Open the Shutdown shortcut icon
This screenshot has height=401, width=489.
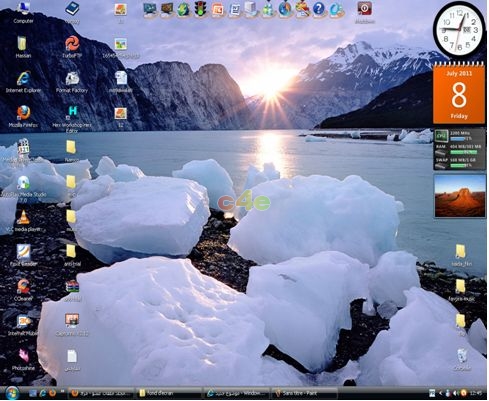pos(365,12)
